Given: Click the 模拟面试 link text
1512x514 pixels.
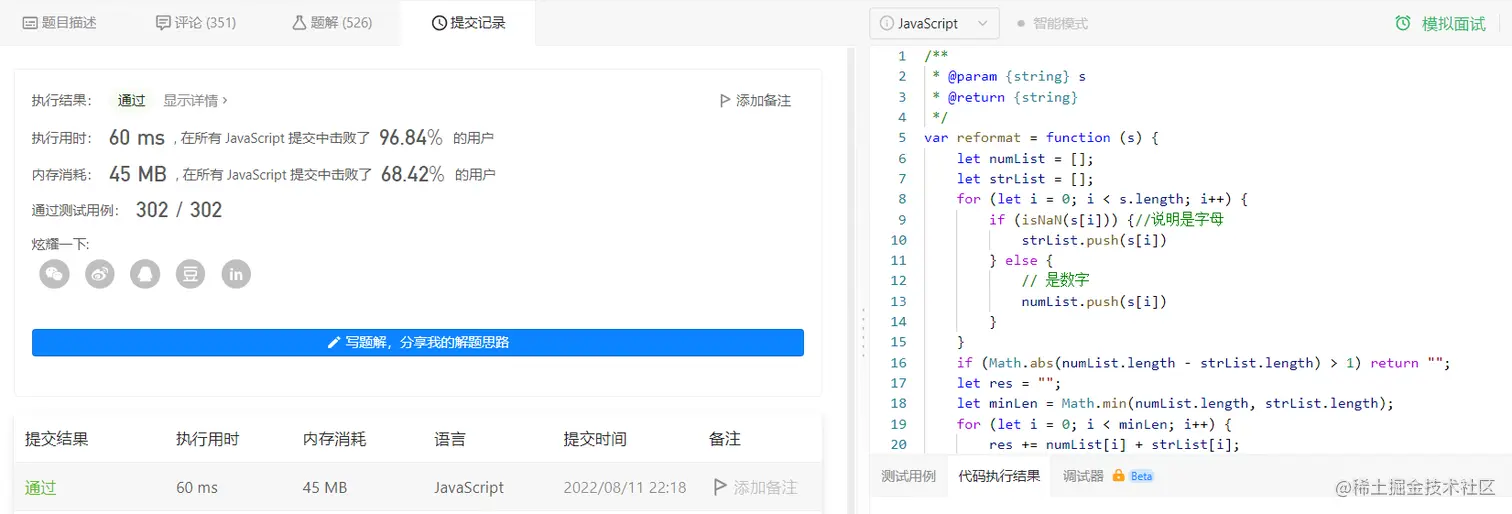Looking at the screenshot, I should (1454, 24).
